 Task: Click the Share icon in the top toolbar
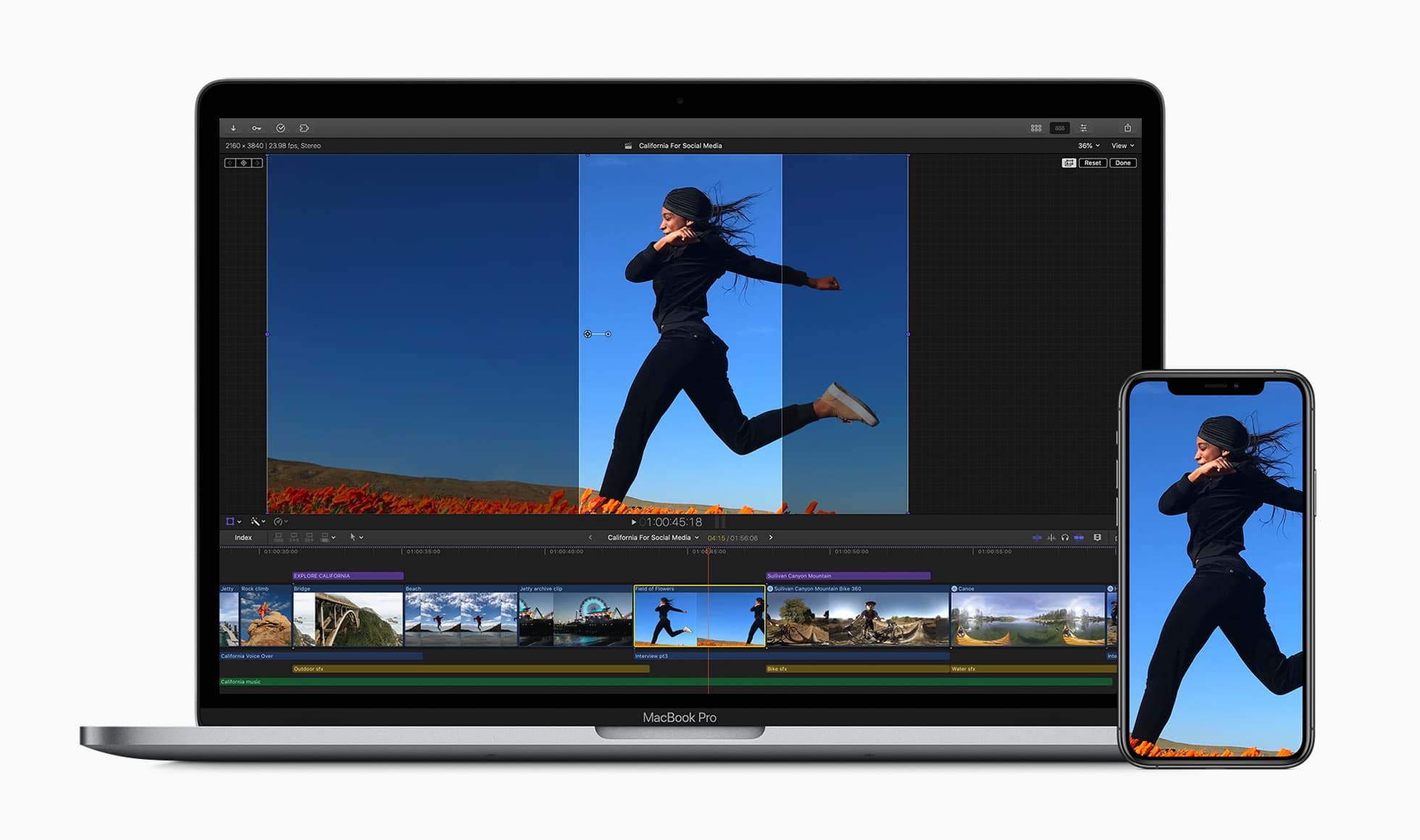pyautogui.click(x=1127, y=127)
